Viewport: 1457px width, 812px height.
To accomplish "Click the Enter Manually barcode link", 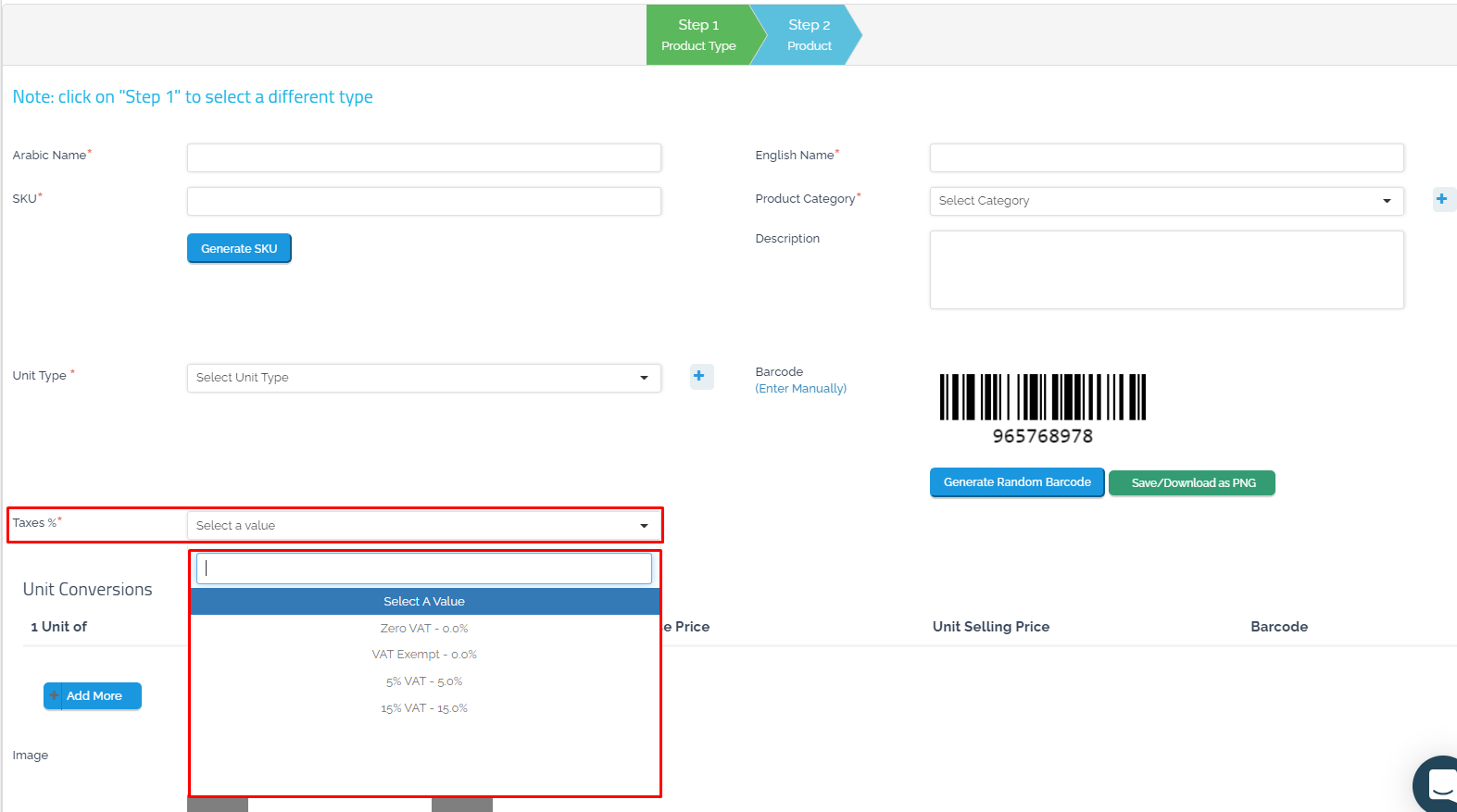I will click(x=800, y=389).
